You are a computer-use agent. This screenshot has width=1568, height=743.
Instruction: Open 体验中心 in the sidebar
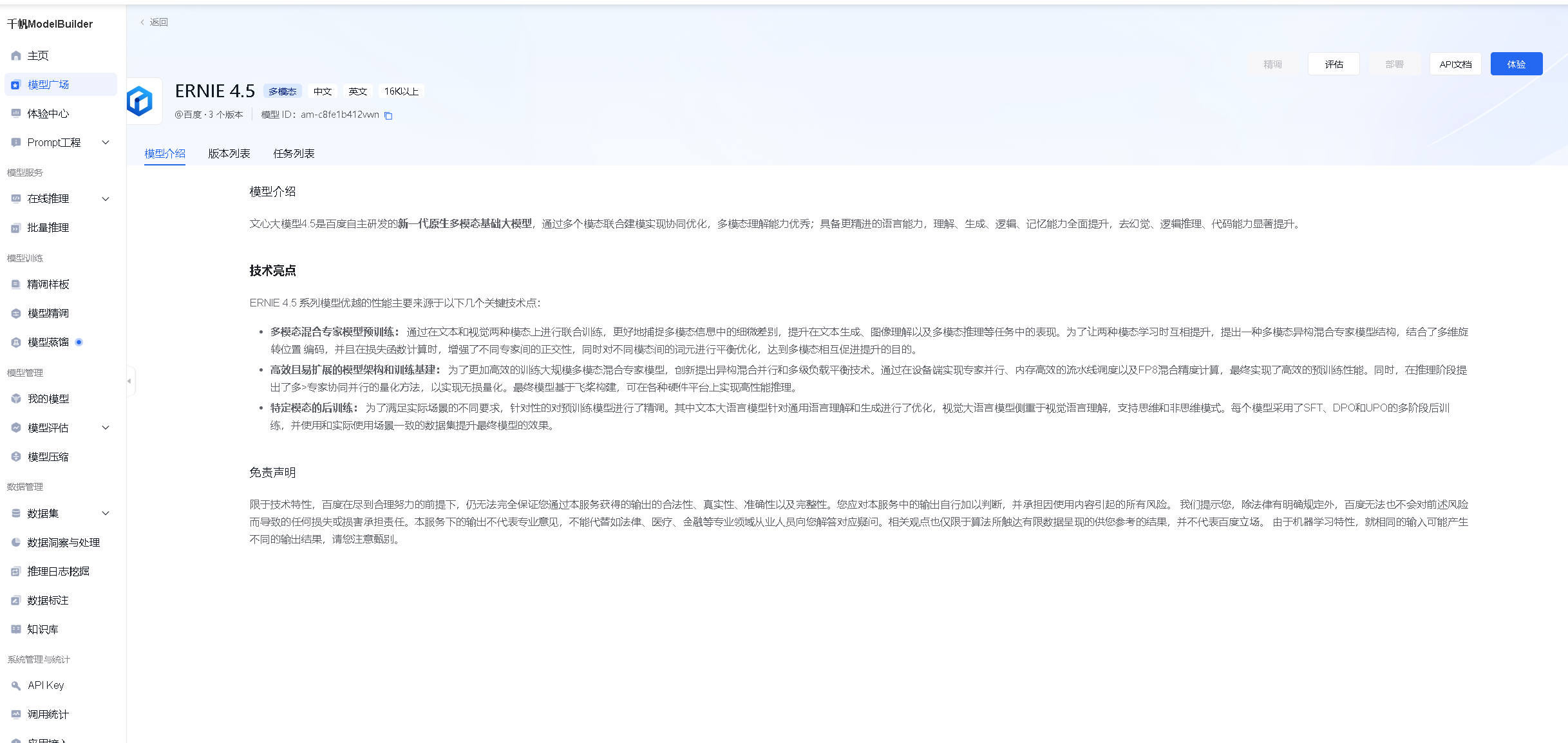click(61, 114)
